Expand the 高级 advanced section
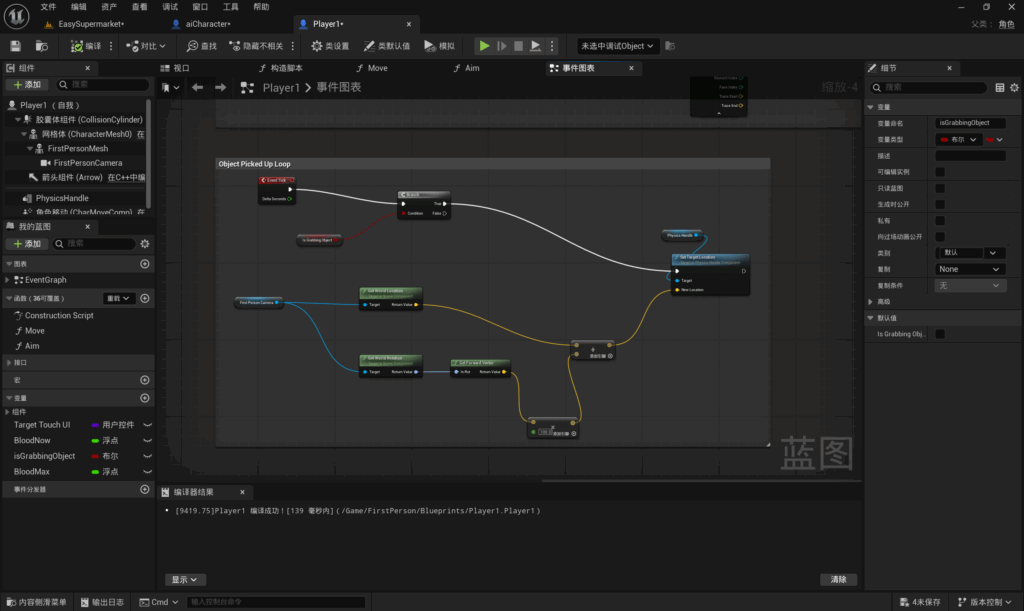The width and height of the screenshot is (1024, 611). (x=871, y=302)
